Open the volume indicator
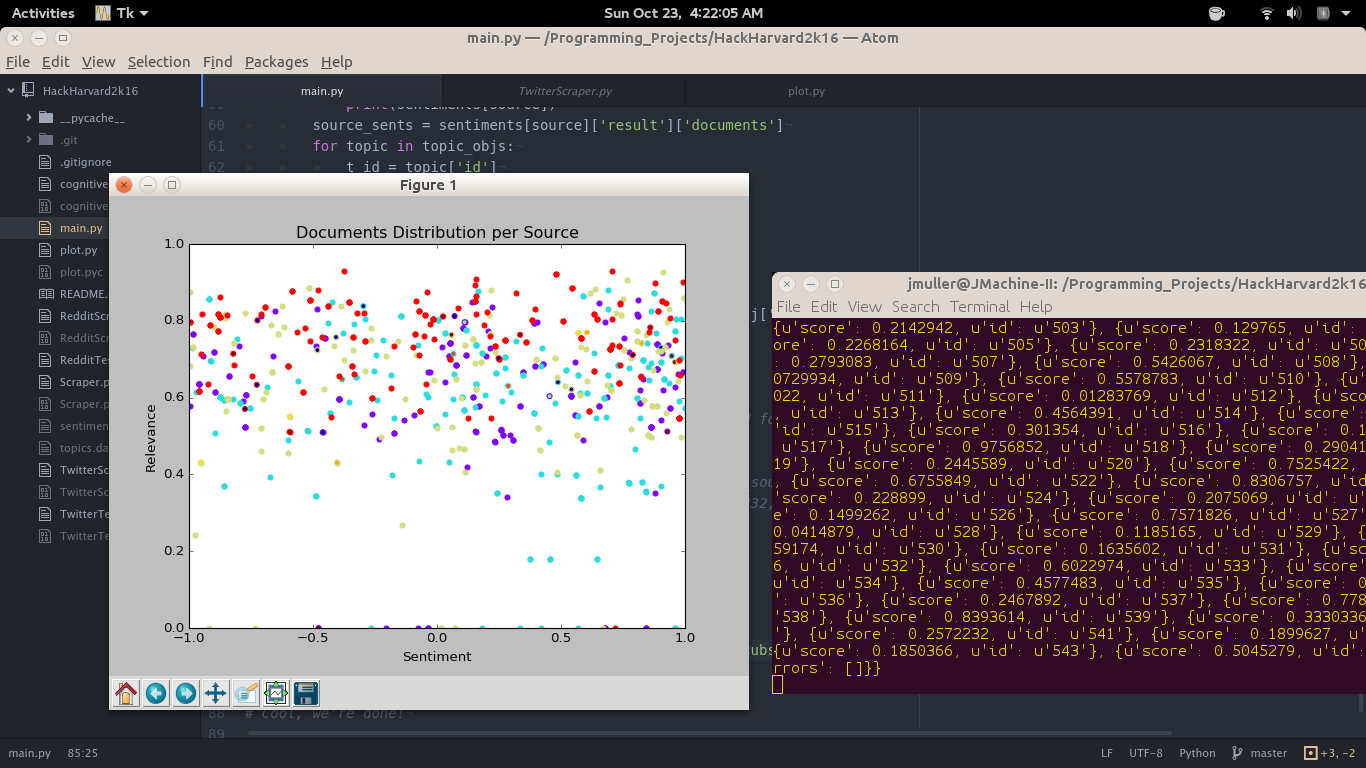 point(1294,13)
